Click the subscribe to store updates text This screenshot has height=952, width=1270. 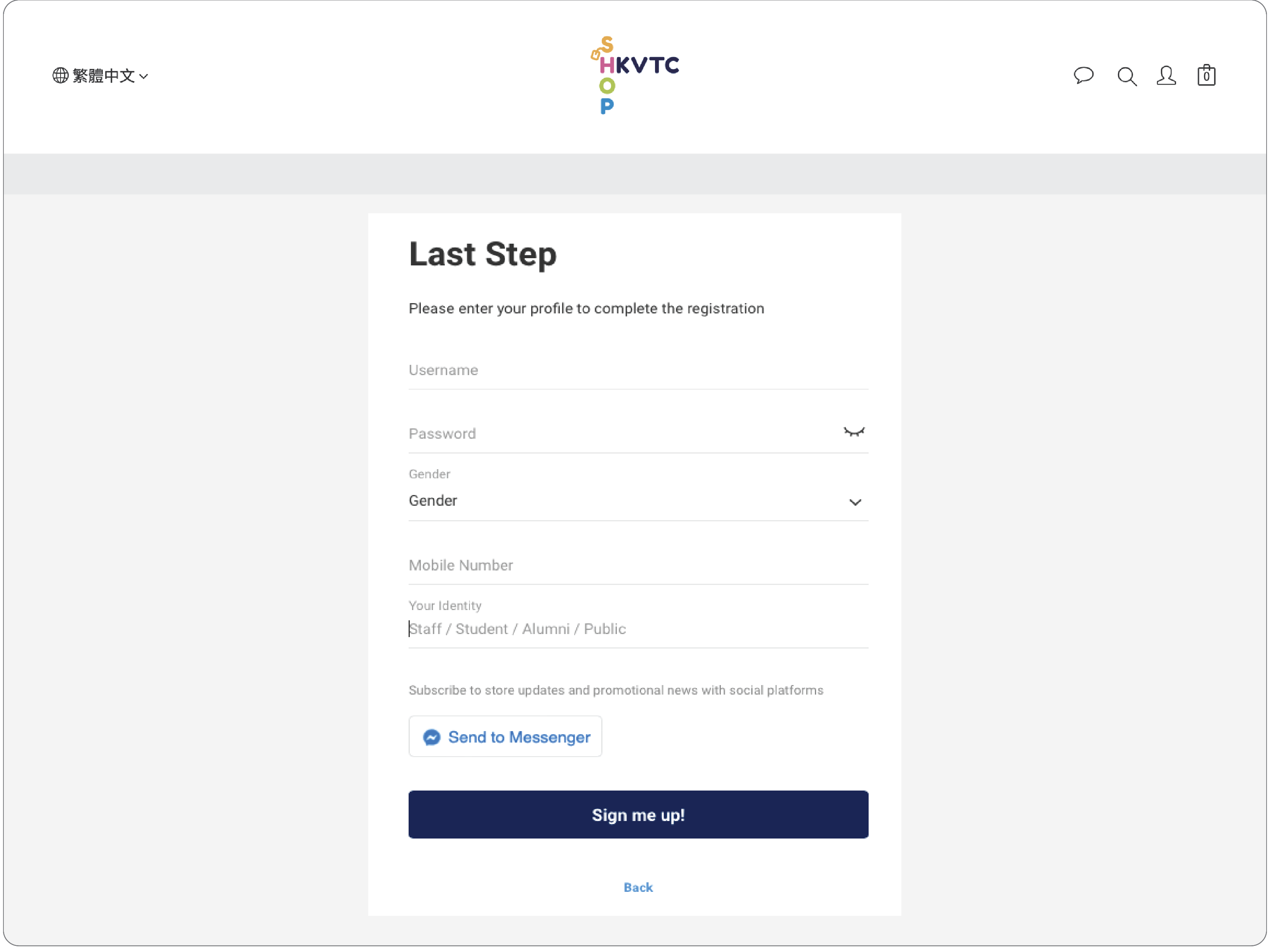tap(615, 690)
